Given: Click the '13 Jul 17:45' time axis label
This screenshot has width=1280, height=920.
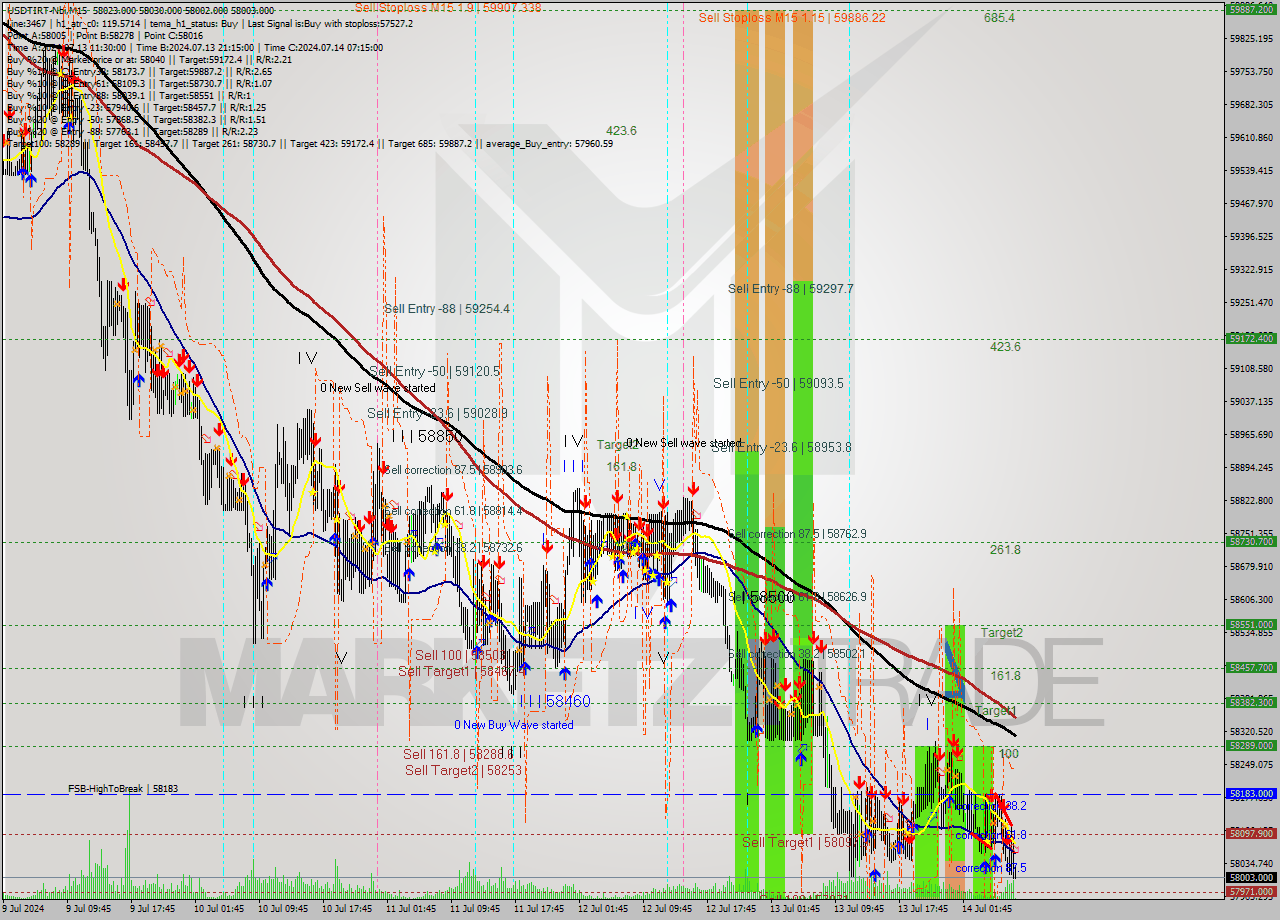Looking at the screenshot, I should point(923,909).
